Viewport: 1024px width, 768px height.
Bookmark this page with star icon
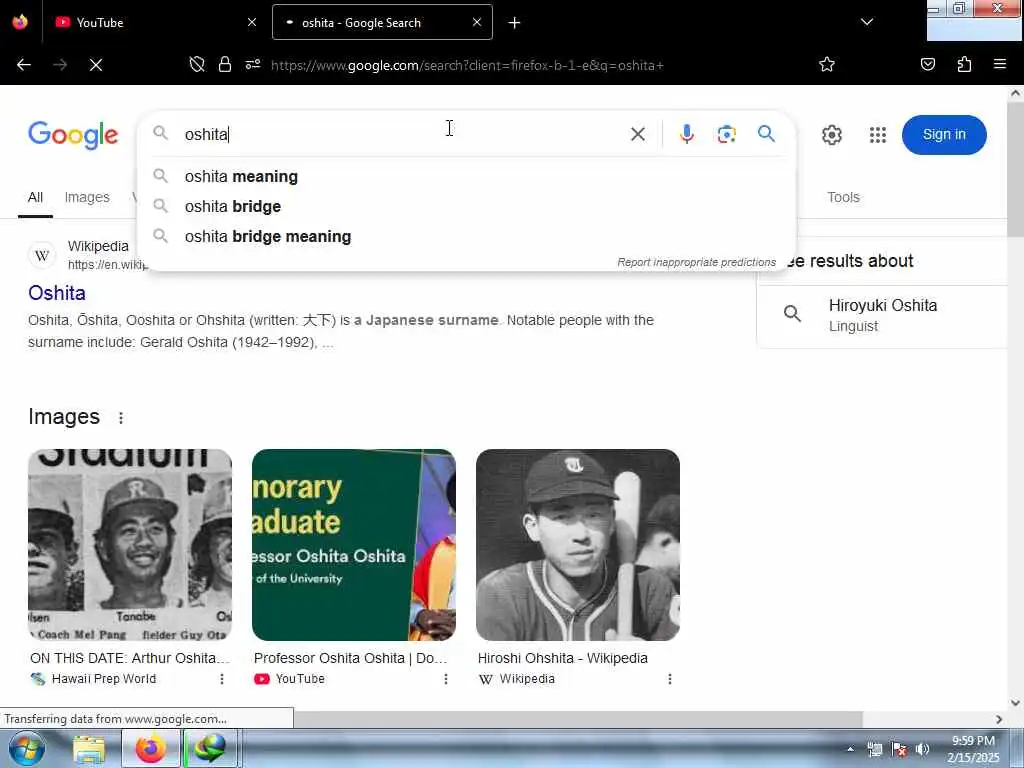(x=827, y=65)
